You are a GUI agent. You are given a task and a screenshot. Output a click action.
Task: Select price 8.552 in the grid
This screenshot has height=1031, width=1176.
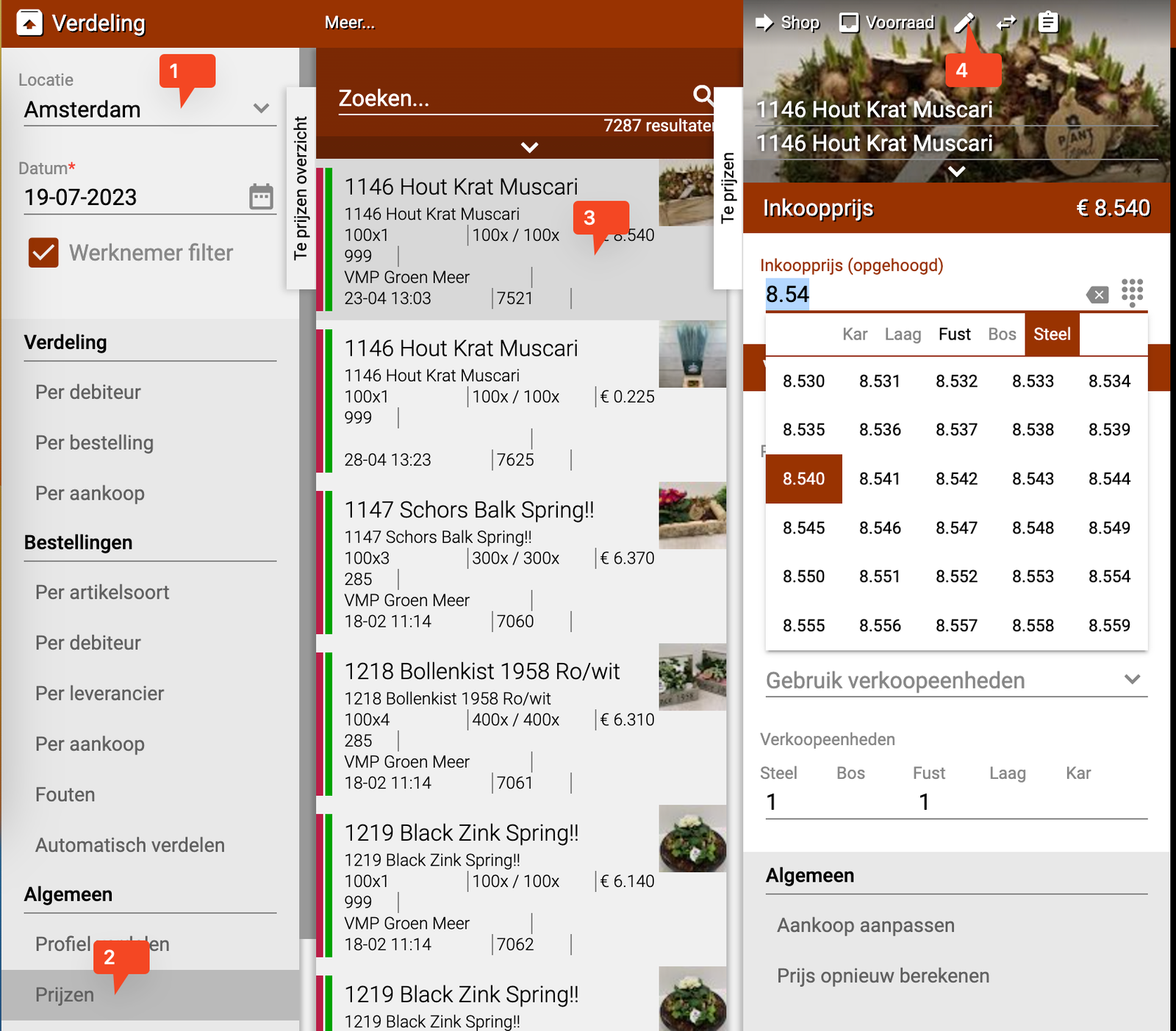coord(956,577)
